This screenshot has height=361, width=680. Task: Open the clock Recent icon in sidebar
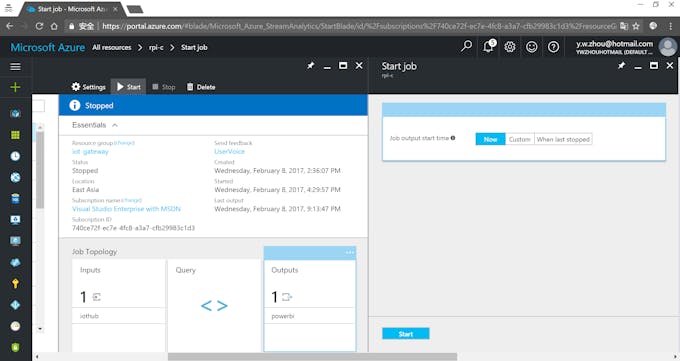[x=15, y=156]
